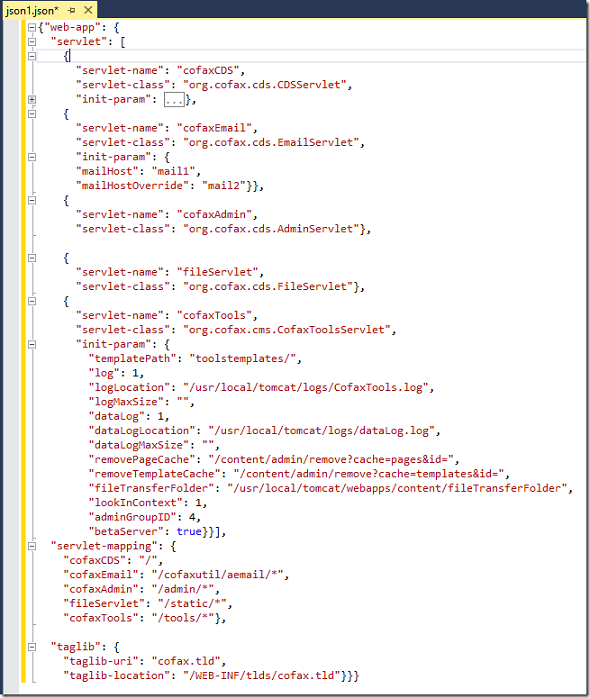Click the collapsed "..." ellipsis box
This screenshot has height=698, width=590.
point(174,99)
